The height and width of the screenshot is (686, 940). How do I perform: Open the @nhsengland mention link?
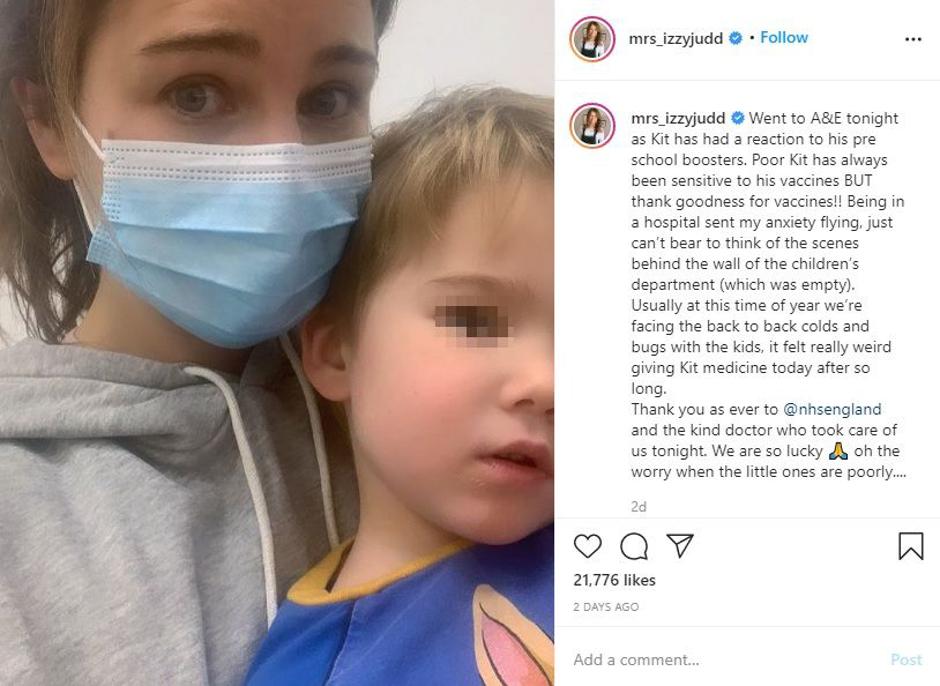[x=832, y=410]
